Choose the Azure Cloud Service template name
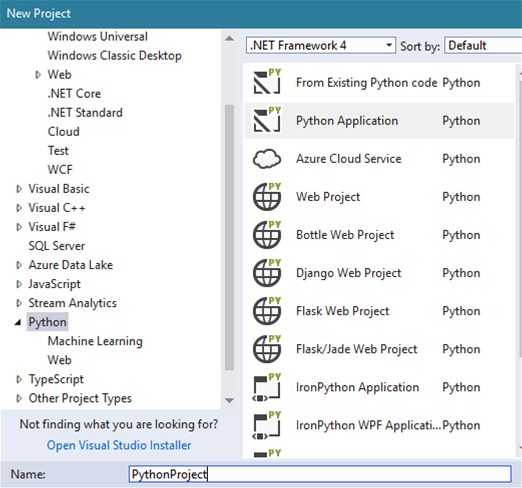This screenshot has width=522, height=488. pos(349,159)
